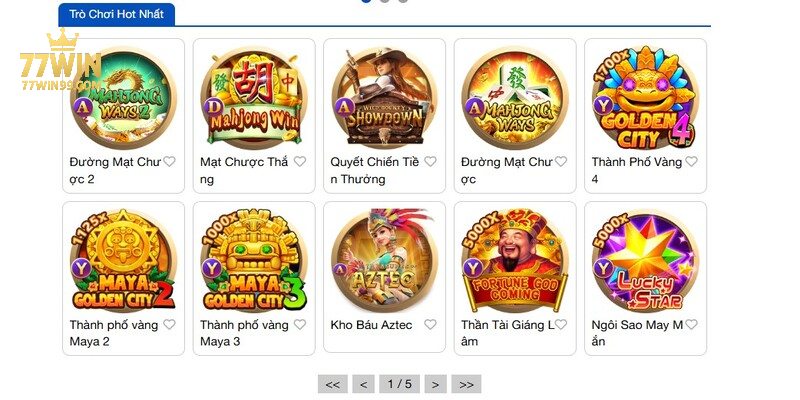Open the Maya Golden City 2 icon
The image size is (800, 400).
pyautogui.click(x=123, y=260)
